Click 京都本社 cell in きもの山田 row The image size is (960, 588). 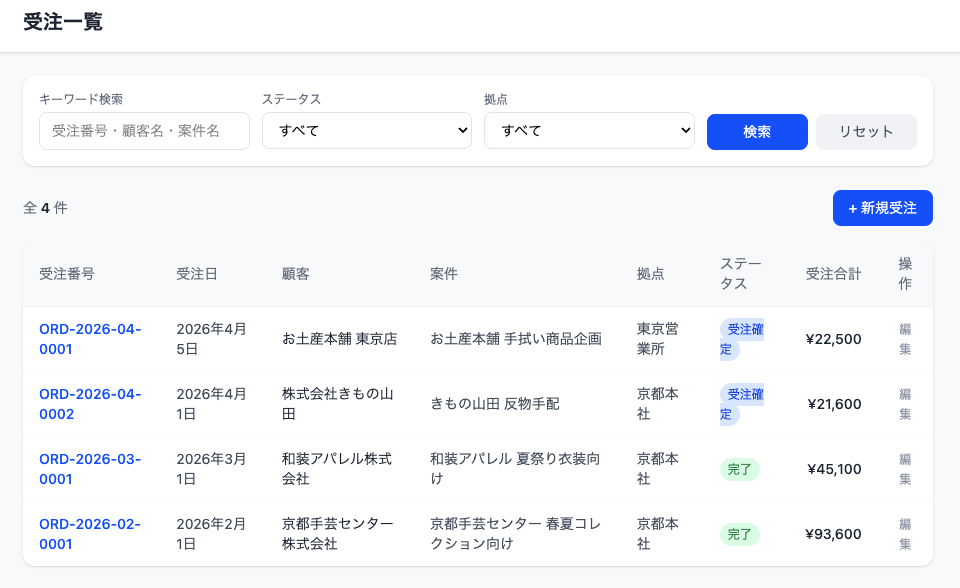(658, 404)
